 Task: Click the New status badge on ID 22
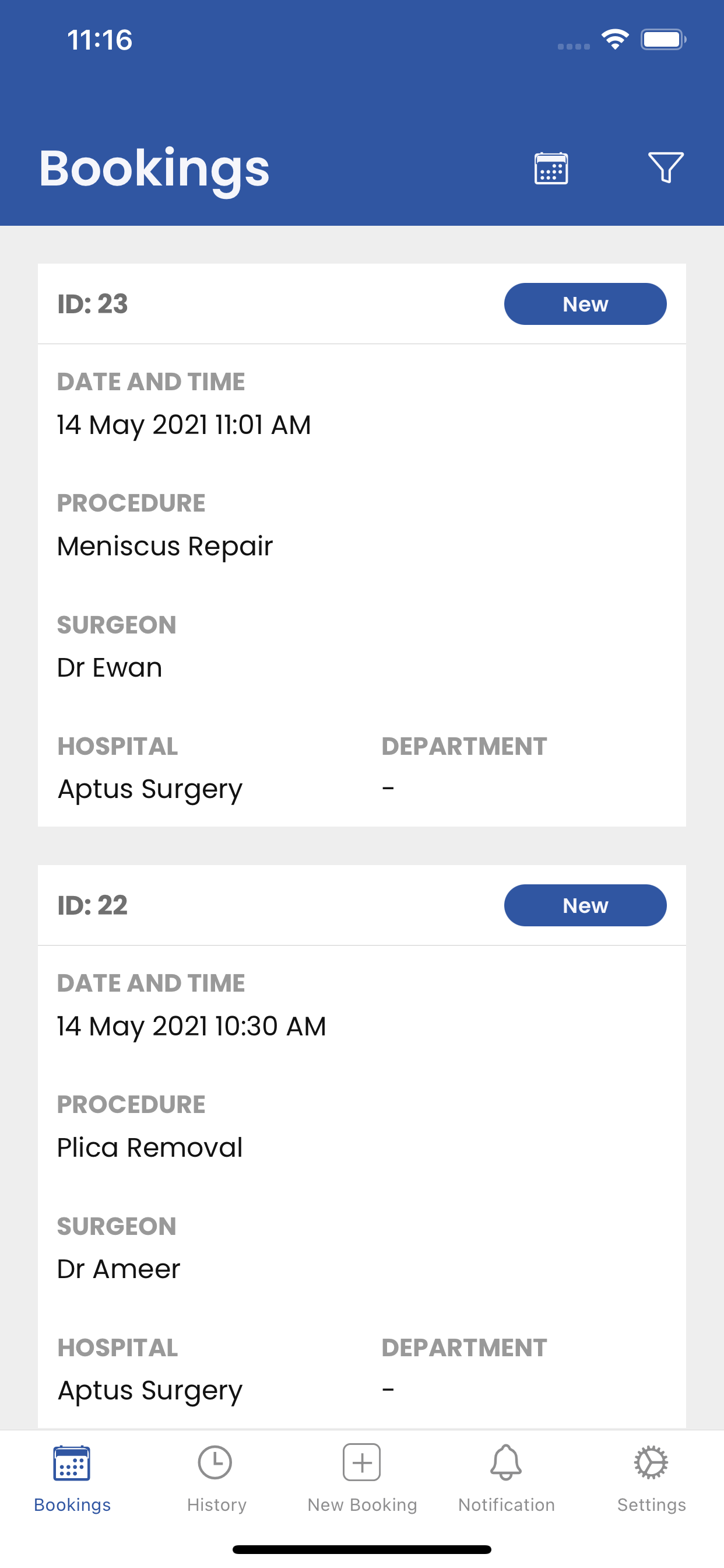[x=585, y=905]
